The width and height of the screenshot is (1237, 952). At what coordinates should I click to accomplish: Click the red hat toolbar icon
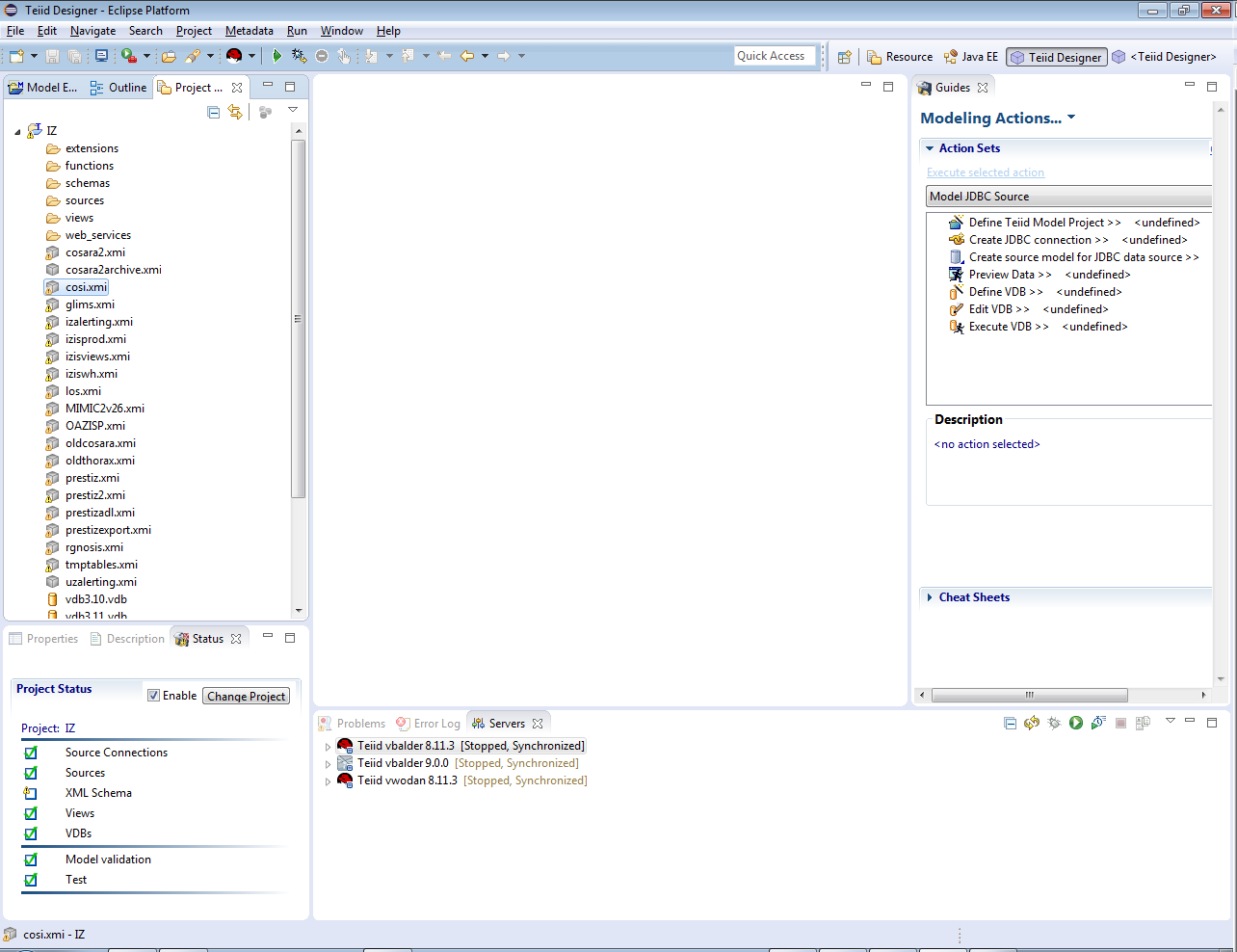234,56
